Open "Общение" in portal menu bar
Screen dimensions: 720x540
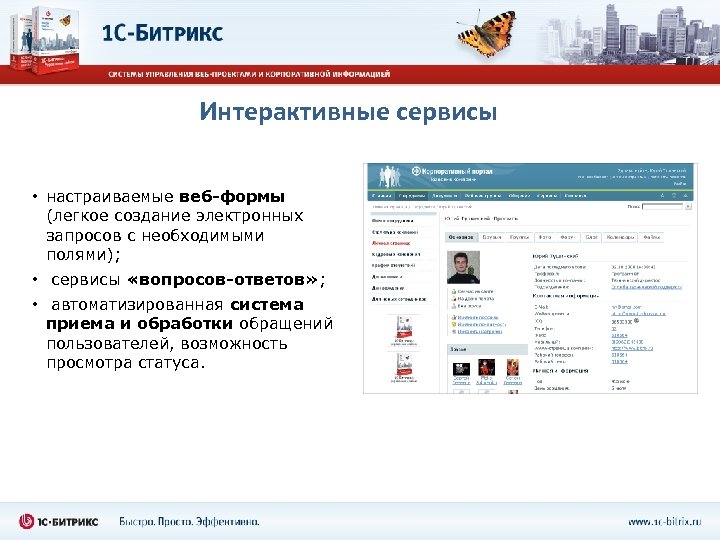click(x=519, y=196)
